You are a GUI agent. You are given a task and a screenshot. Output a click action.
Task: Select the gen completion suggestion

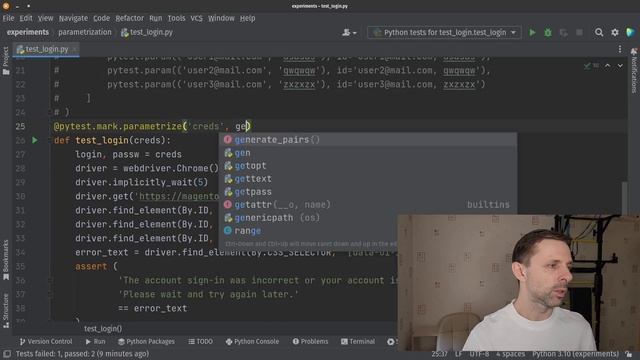click(x=368, y=153)
